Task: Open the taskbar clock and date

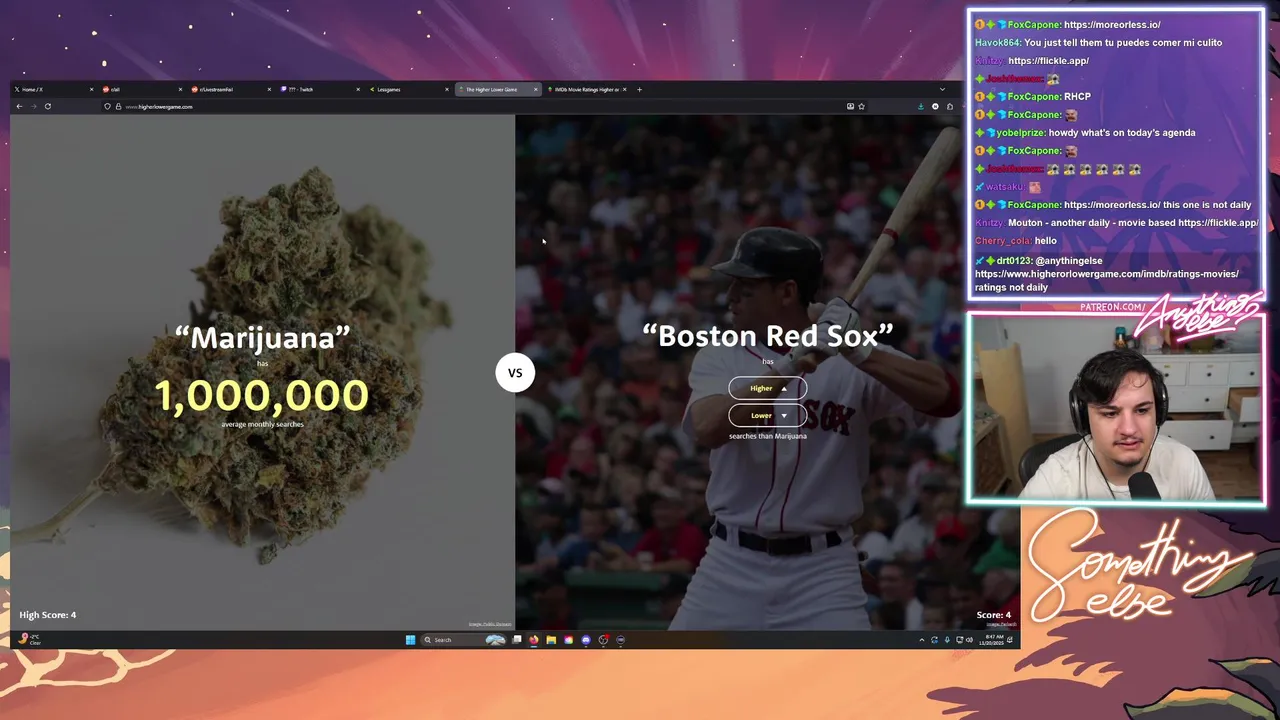Action: (992, 640)
